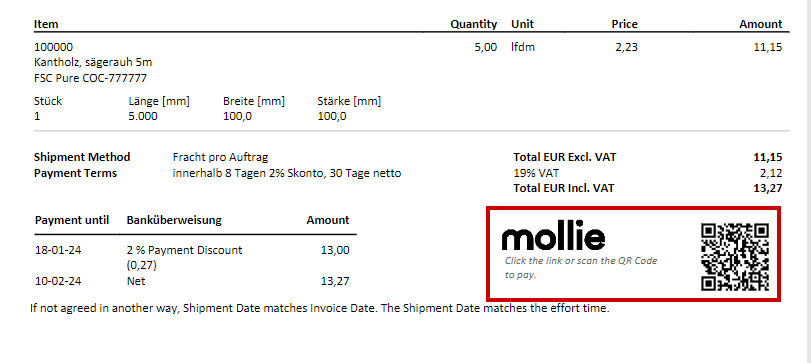Click the 10-02-24 Net payment row
This screenshot has width=811, height=363.
pyautogui.click(x=192, y=281)
